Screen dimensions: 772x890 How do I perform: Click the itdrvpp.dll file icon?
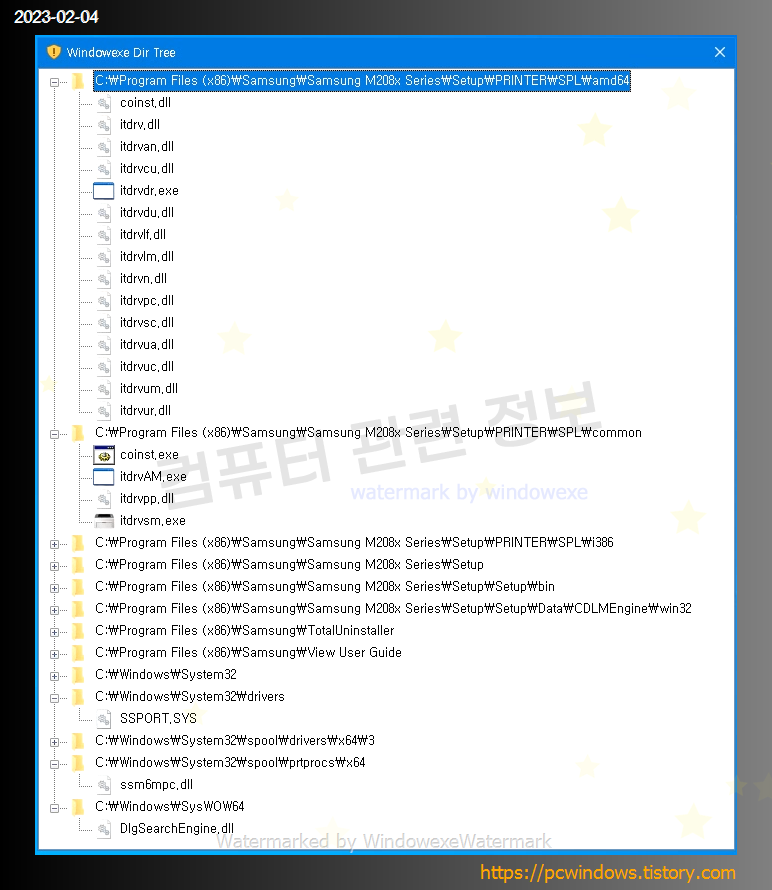click(x=103, y=499)
